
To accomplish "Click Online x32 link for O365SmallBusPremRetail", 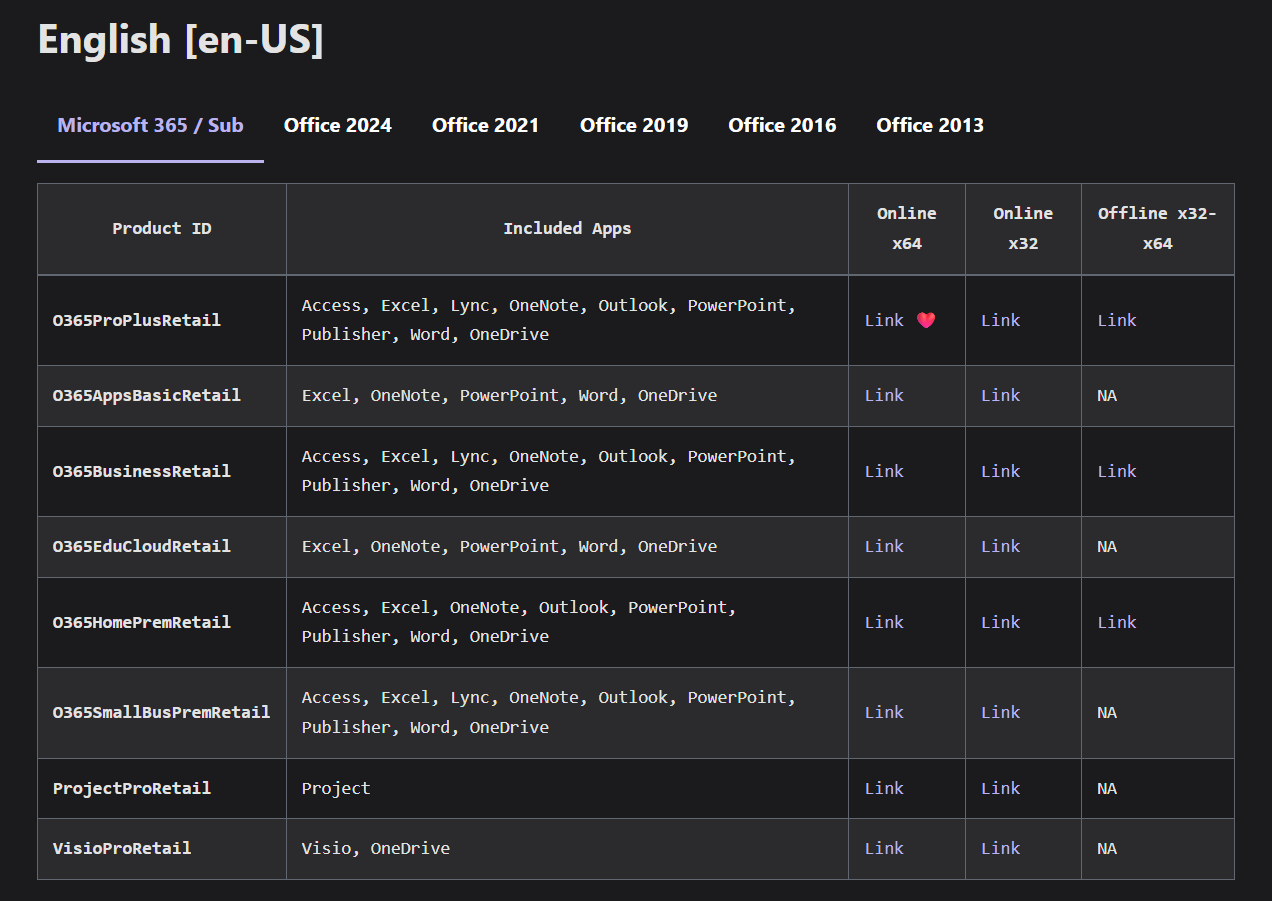I will point(1000,712).
